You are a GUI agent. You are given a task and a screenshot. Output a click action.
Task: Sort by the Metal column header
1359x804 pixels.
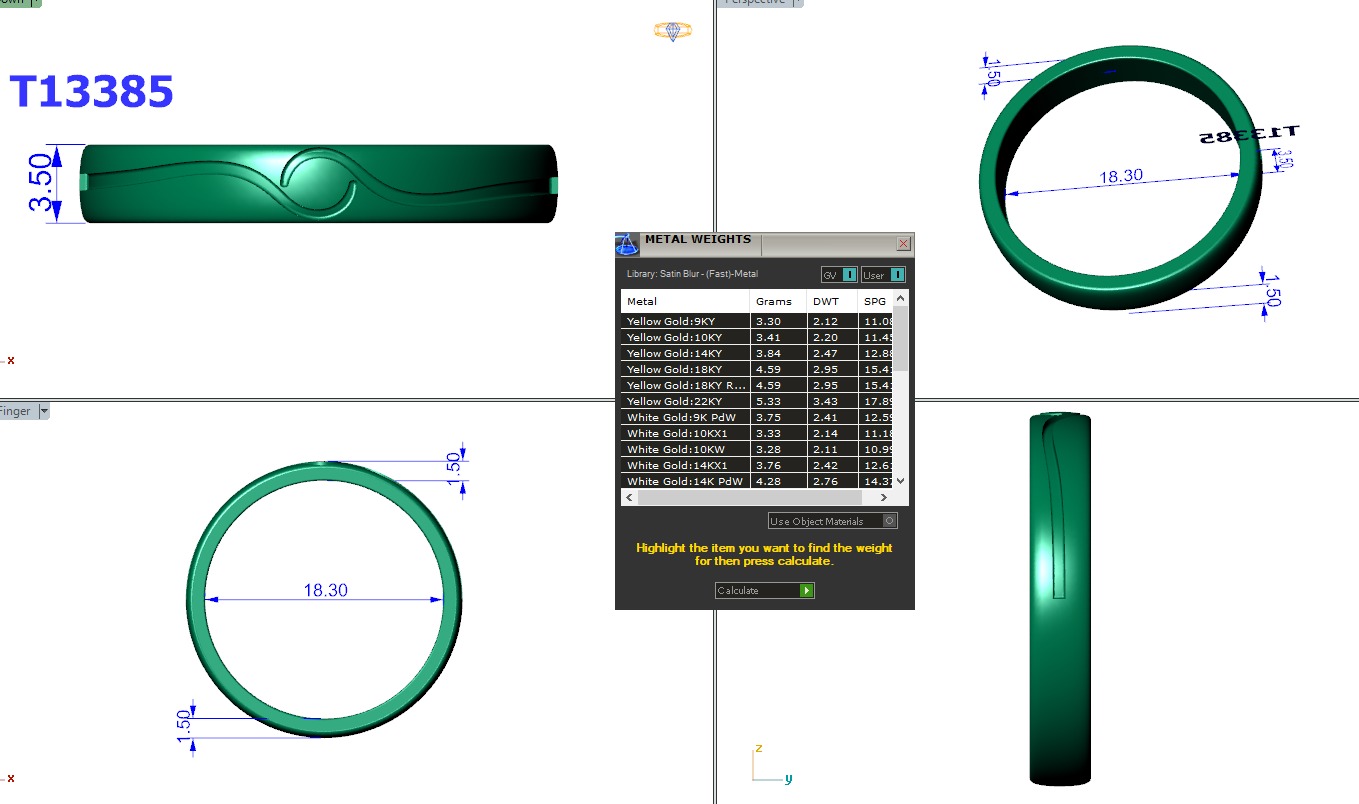[x=685, y=301]
